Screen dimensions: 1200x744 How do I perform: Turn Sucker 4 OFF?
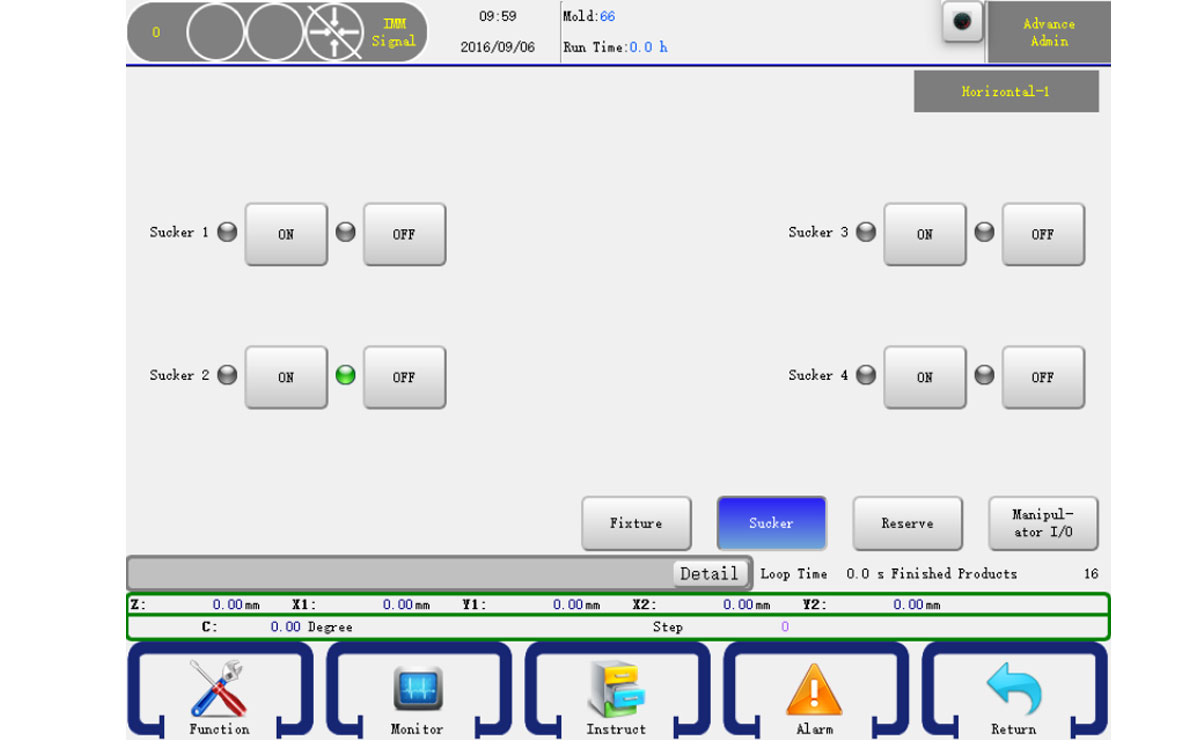pos(1043,377)
